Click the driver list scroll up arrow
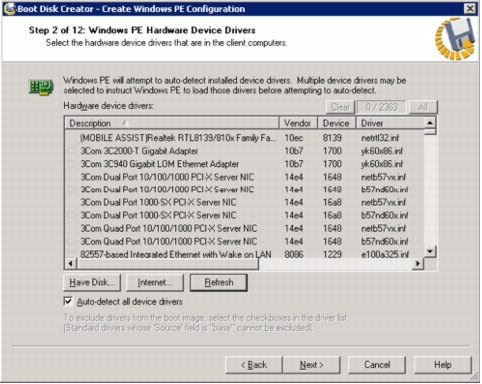 coord(430,123)
